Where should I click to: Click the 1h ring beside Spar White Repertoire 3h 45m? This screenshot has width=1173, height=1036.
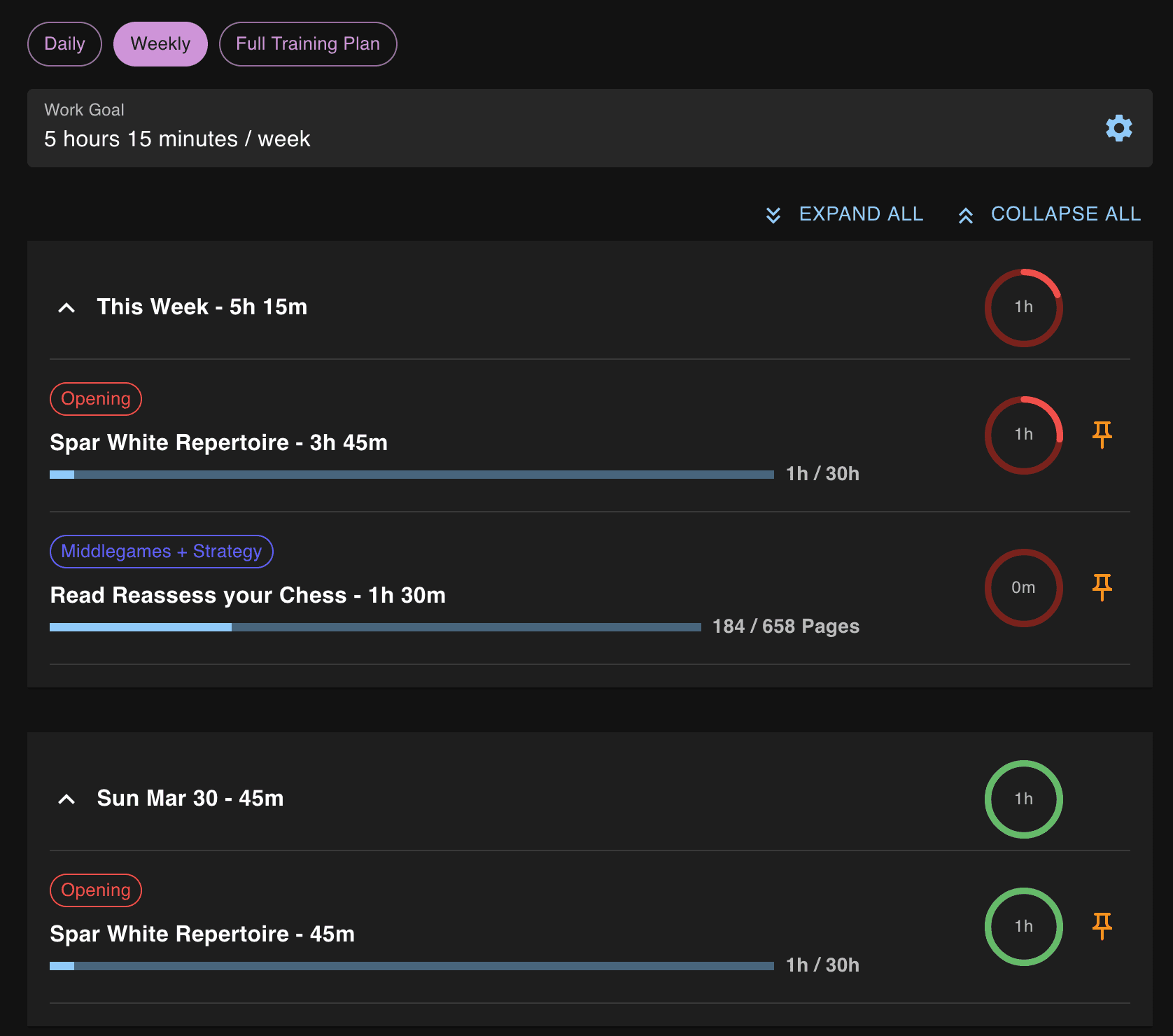(x=1023, y=435)
